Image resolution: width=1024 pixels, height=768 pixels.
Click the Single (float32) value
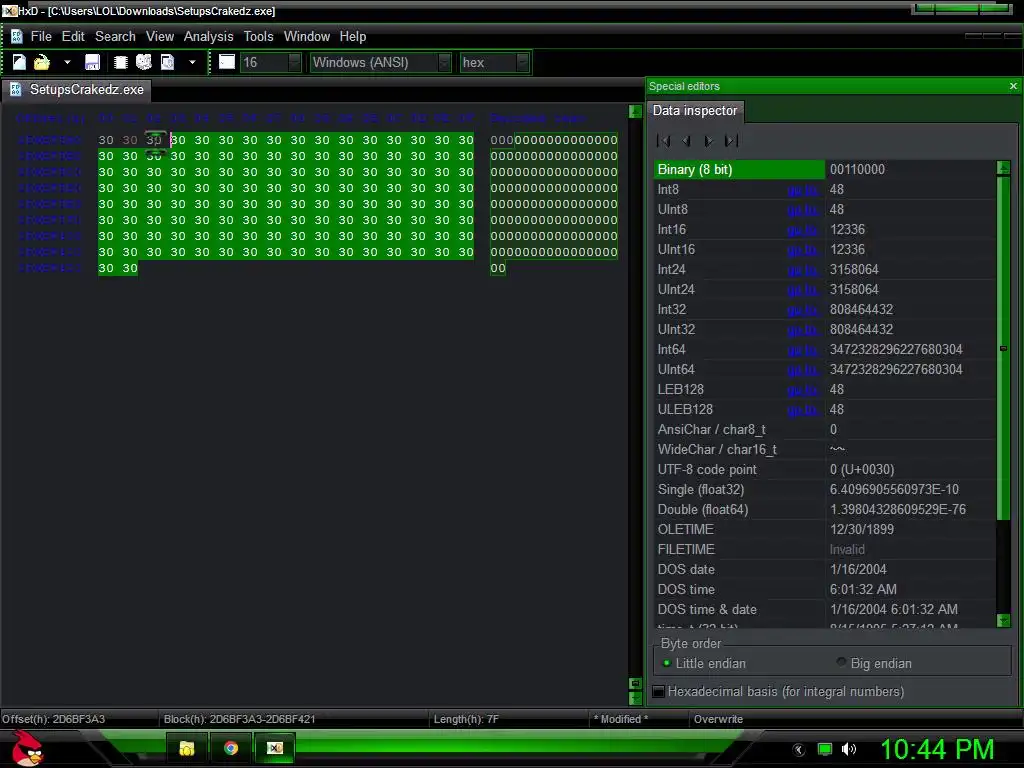[x=894, y=490]
